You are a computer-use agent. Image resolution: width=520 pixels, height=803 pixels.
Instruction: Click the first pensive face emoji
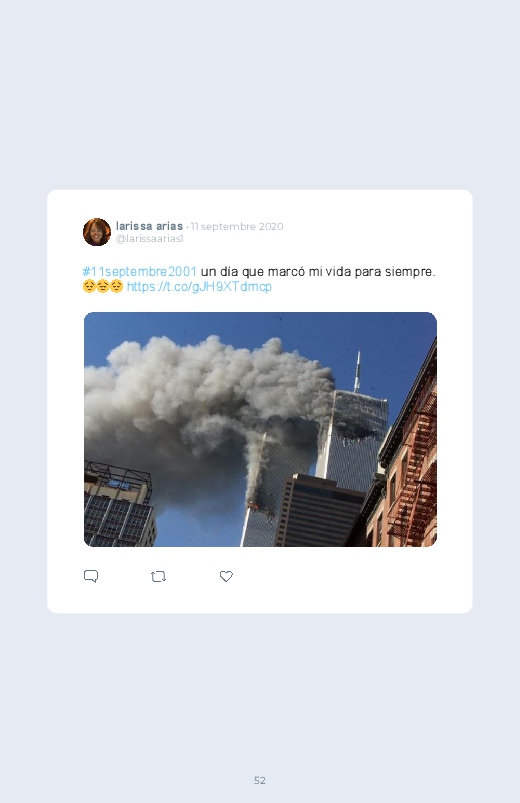coord(89,286)
